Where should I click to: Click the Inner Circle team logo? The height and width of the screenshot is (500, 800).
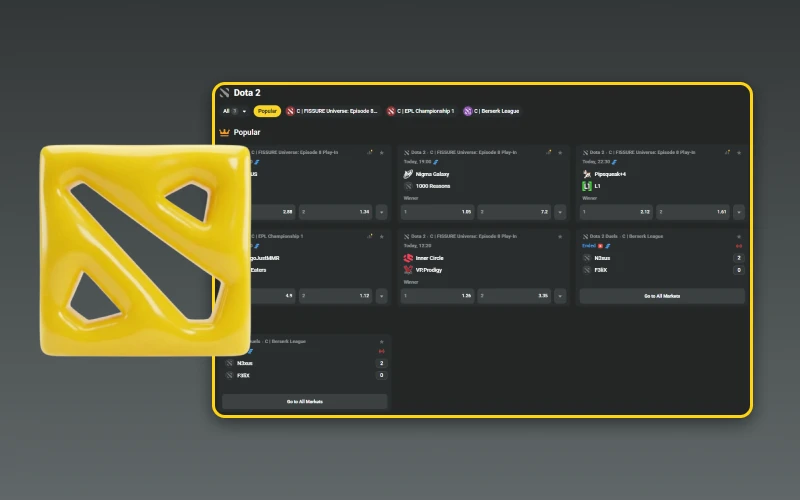point(408,258)
